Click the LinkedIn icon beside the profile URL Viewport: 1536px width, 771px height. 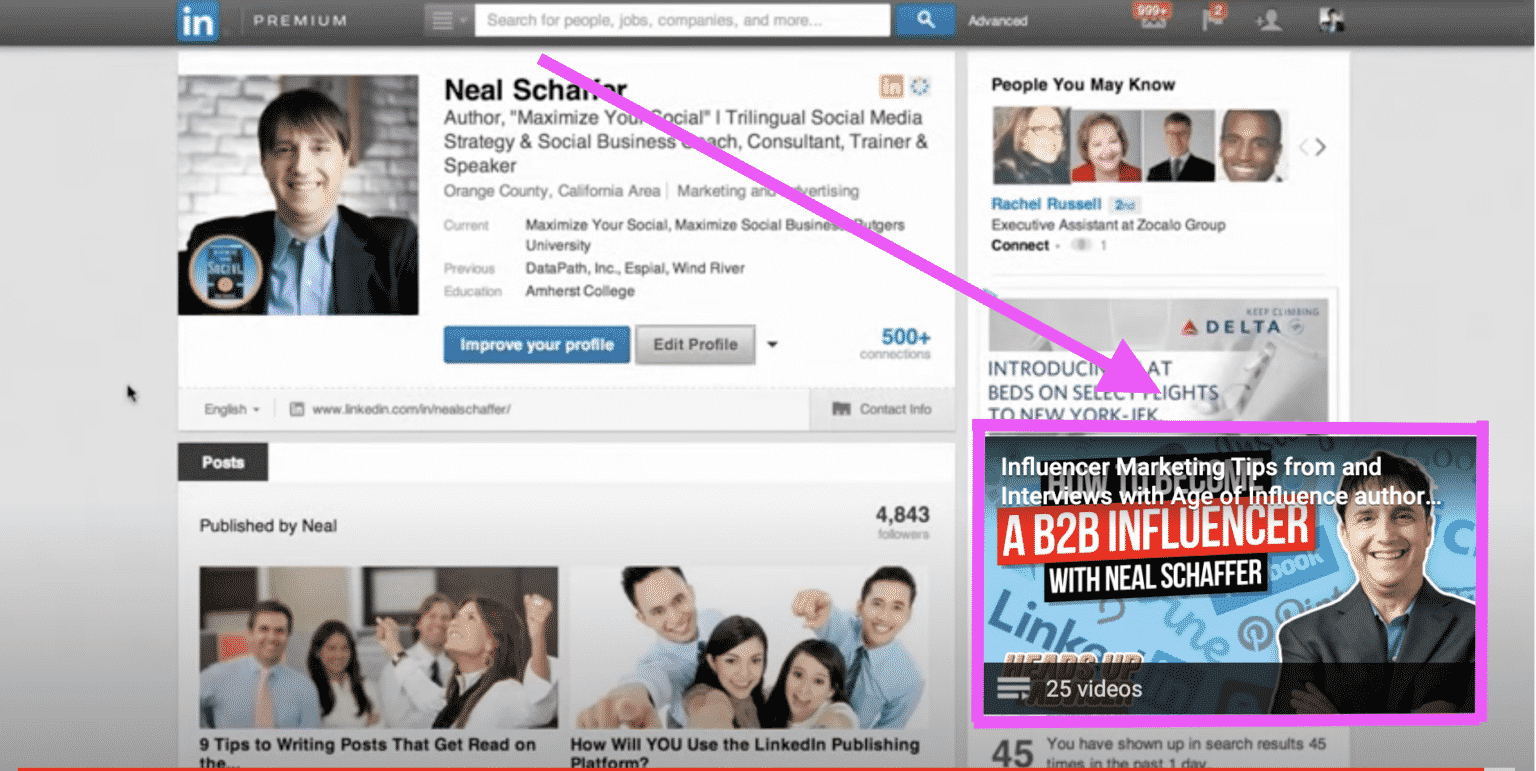296,408
